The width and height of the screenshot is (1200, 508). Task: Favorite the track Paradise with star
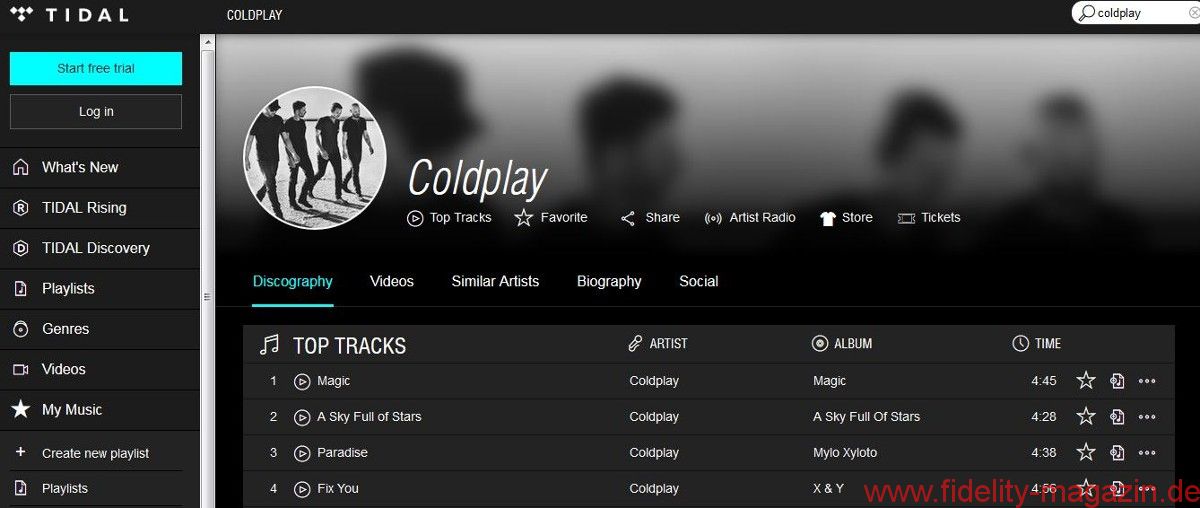pos(1086,452)
